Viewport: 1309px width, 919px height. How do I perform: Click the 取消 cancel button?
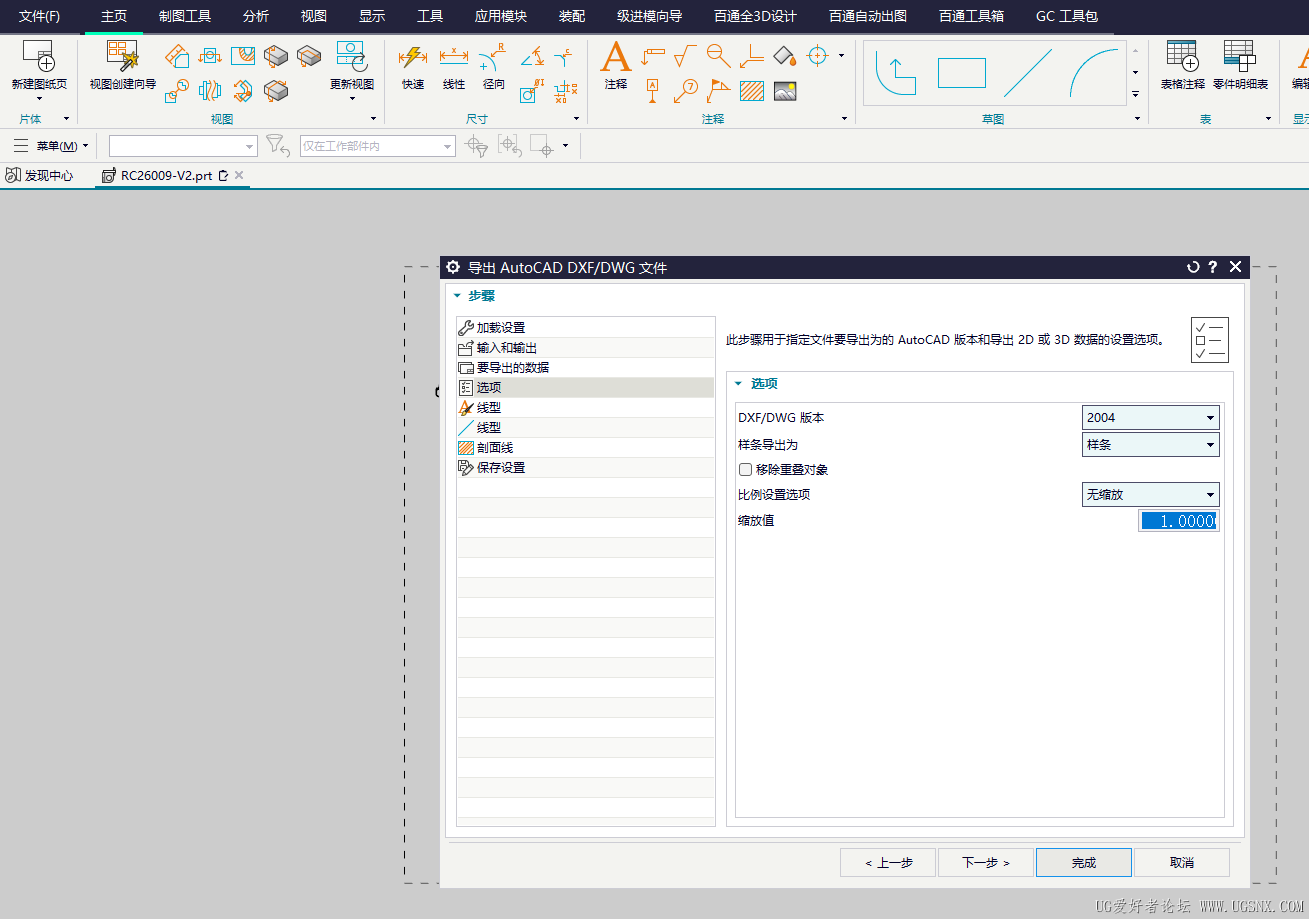click(1182, 862)
